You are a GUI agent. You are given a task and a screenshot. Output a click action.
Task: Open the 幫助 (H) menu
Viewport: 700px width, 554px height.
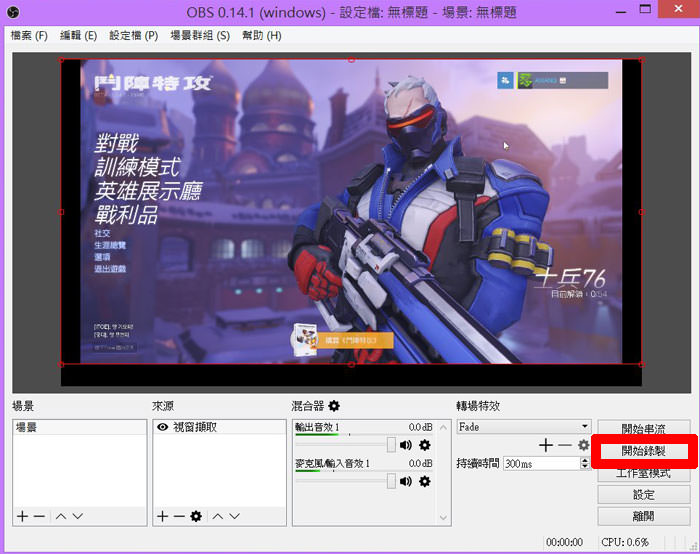click(262, 35)
